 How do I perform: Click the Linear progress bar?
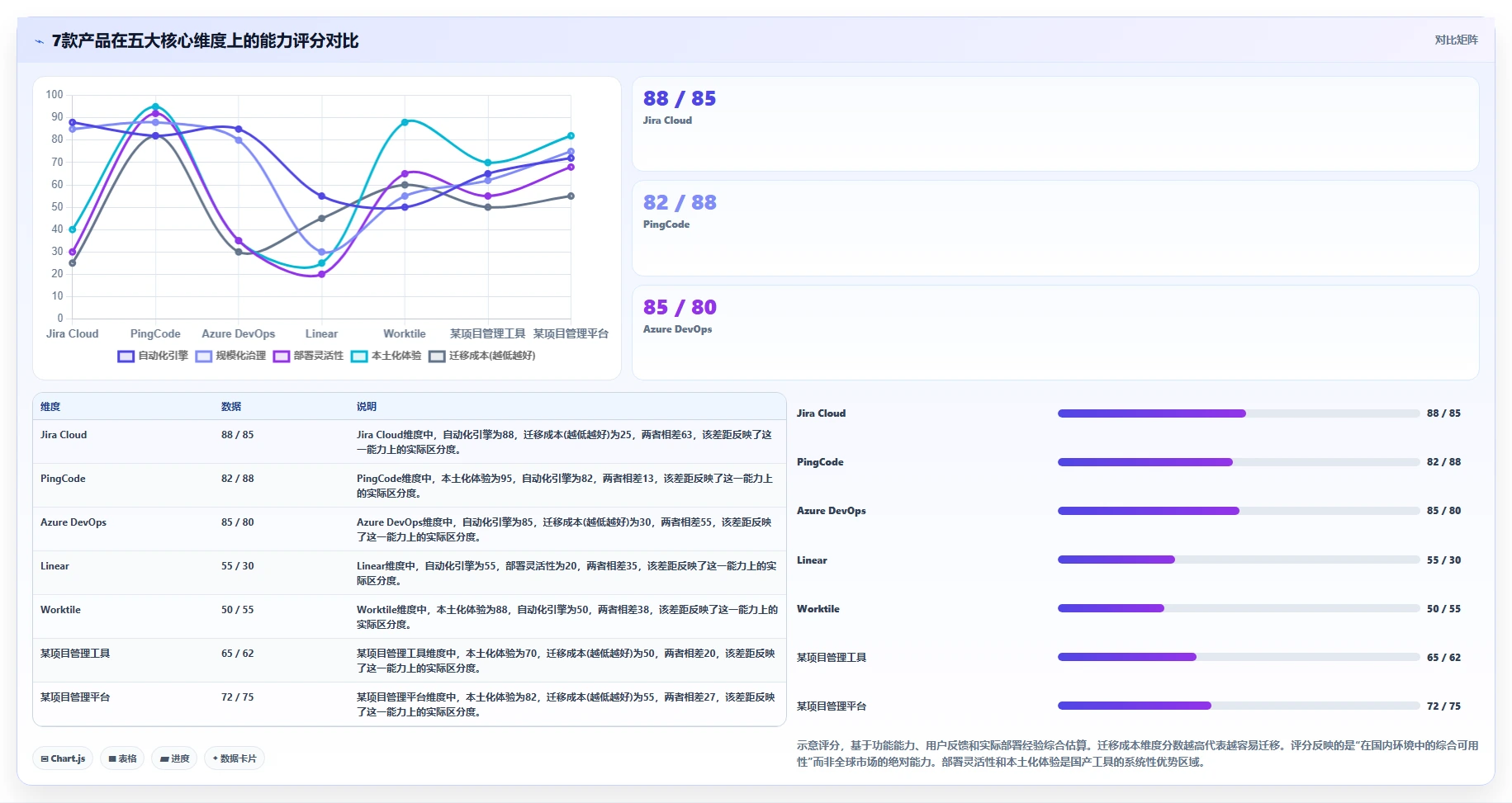[x=1239, y=560]
